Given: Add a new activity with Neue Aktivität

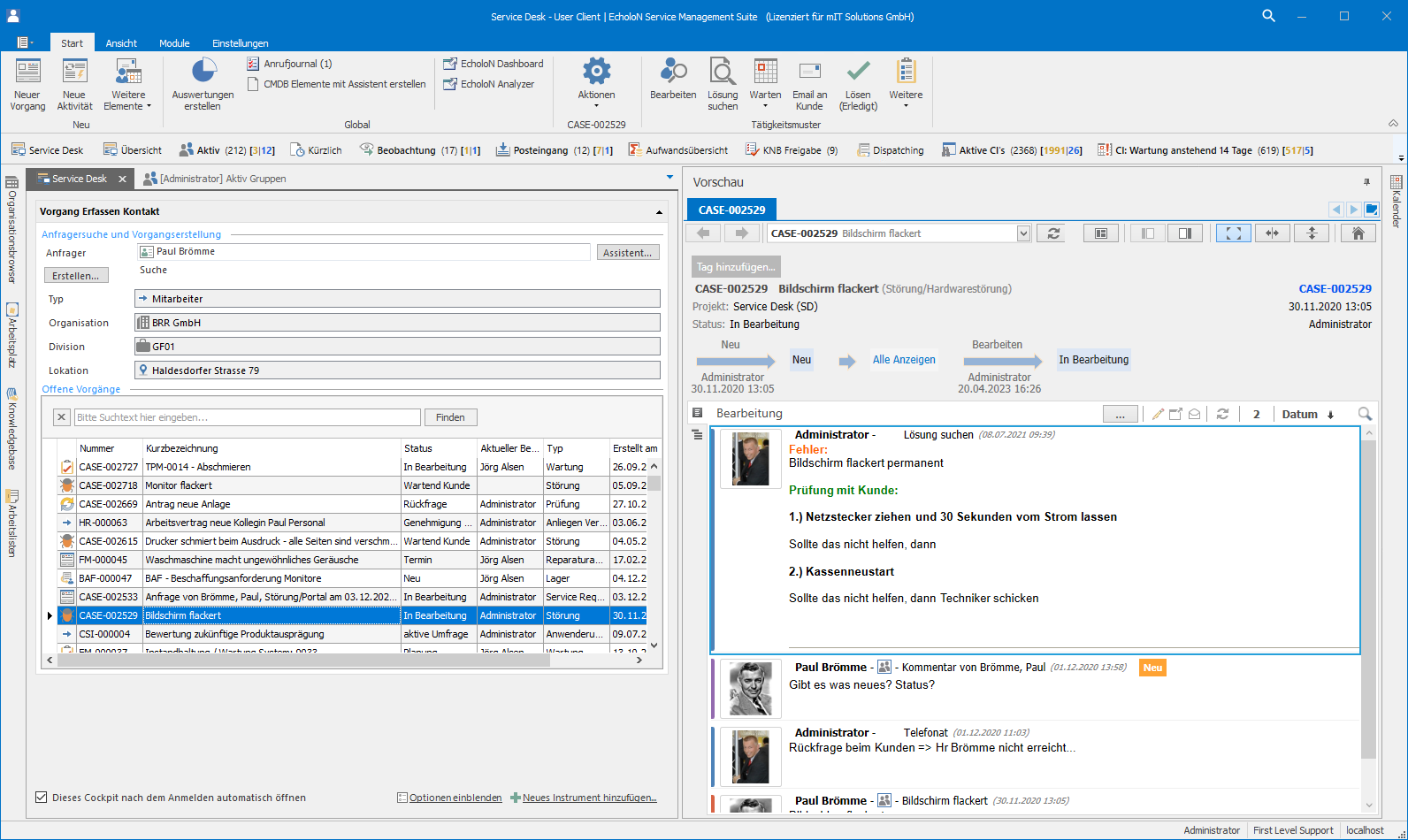Looking at the screenshot, I should [x=74, y=85].
